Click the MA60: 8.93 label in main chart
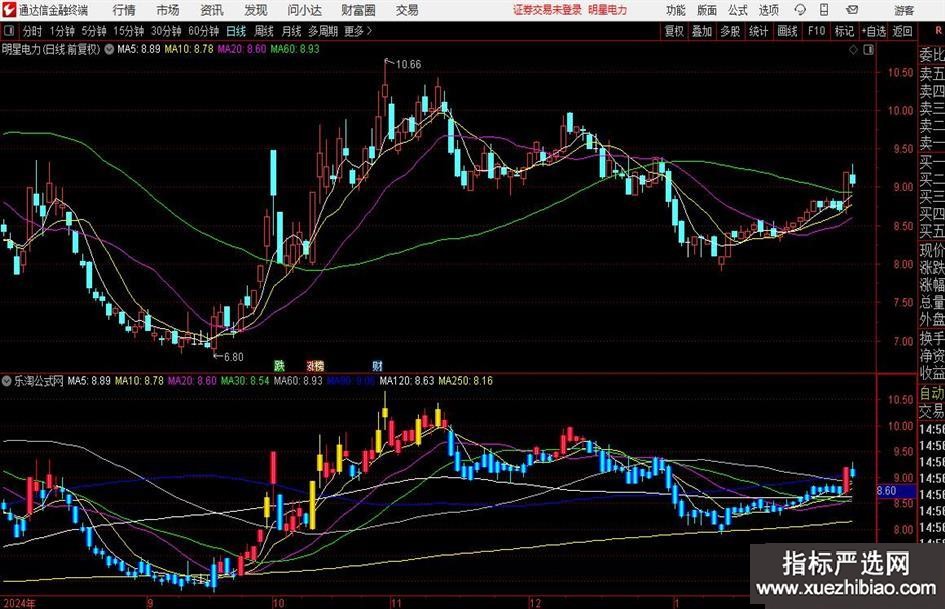Image resolution: width=945 pixels, height=609 pixels. point(295,49)
